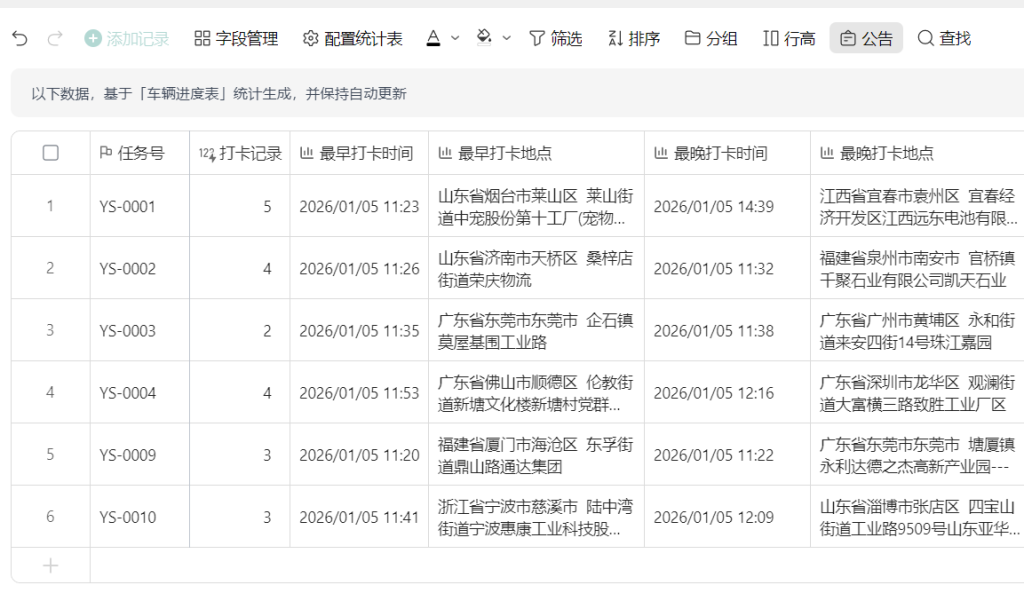Open 配置统计表 settings
This screenshot has width=1024, height=601.
[353, 39]
